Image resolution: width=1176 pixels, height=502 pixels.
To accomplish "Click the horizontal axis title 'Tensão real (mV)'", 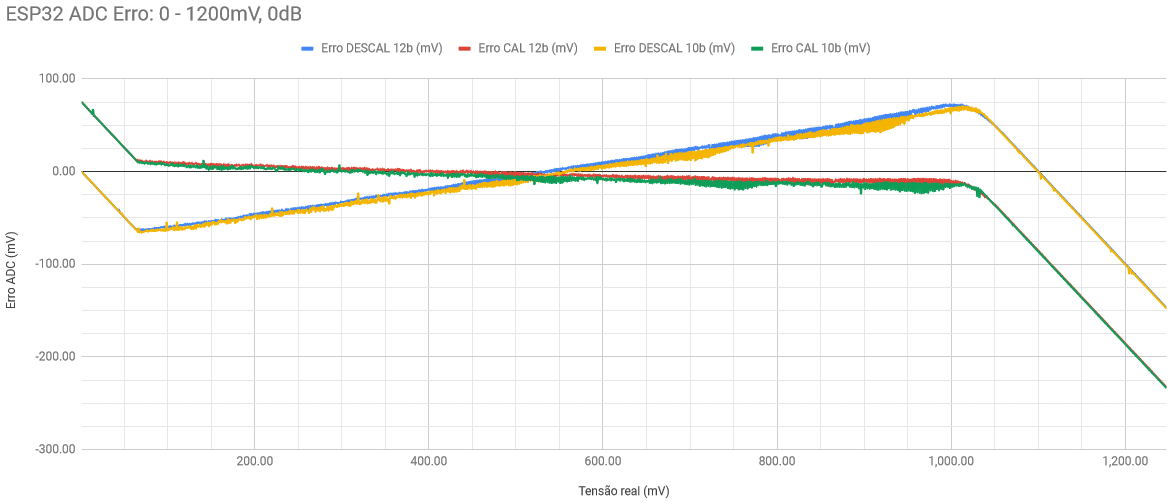I will tap(624, 491).
